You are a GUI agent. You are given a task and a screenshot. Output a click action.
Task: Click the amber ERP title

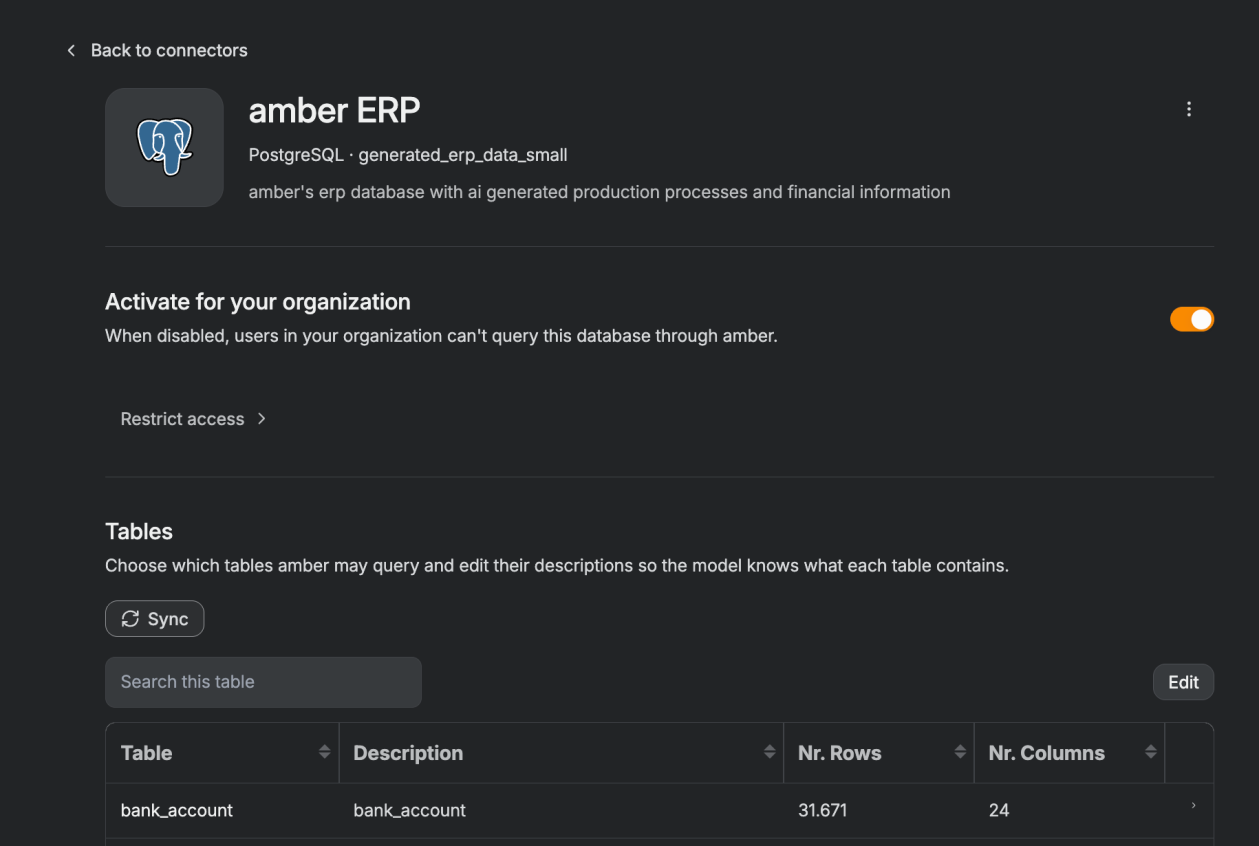click(334, 111)
